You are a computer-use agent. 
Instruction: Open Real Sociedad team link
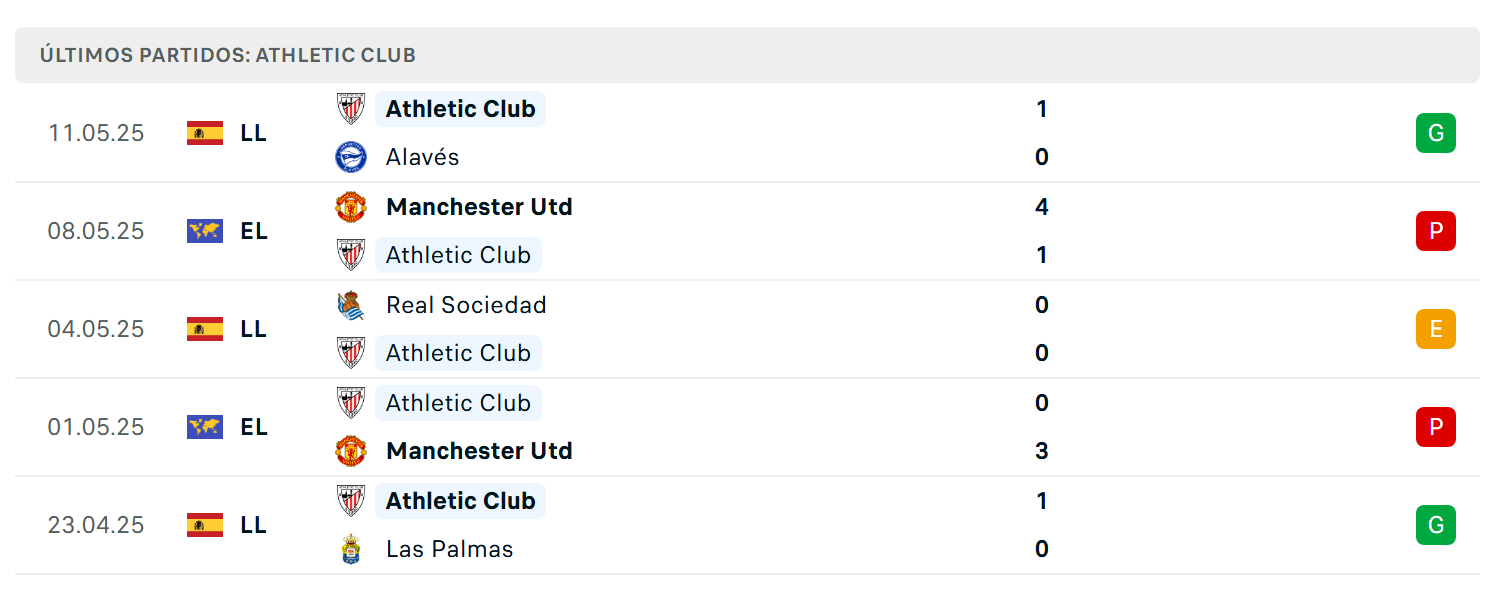pos(466,305)
